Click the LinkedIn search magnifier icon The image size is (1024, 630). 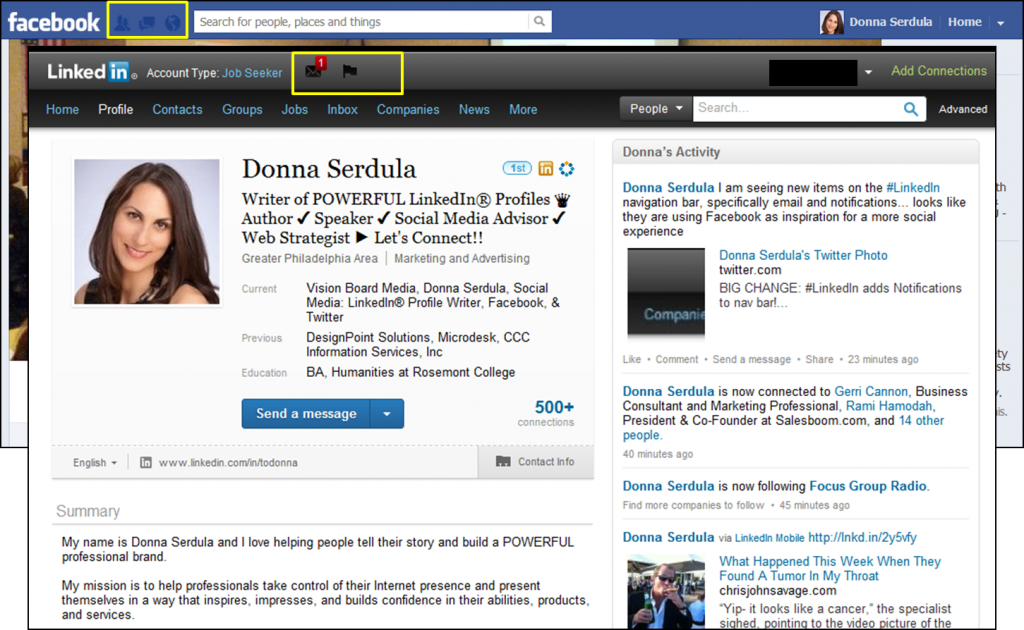910,109
